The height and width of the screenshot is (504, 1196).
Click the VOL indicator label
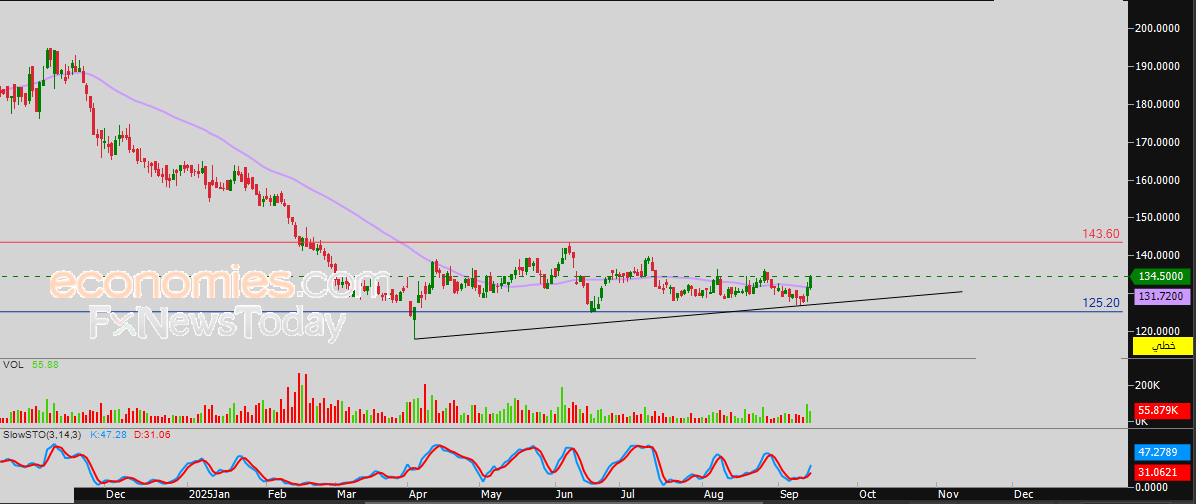click(x=12, y=365)
